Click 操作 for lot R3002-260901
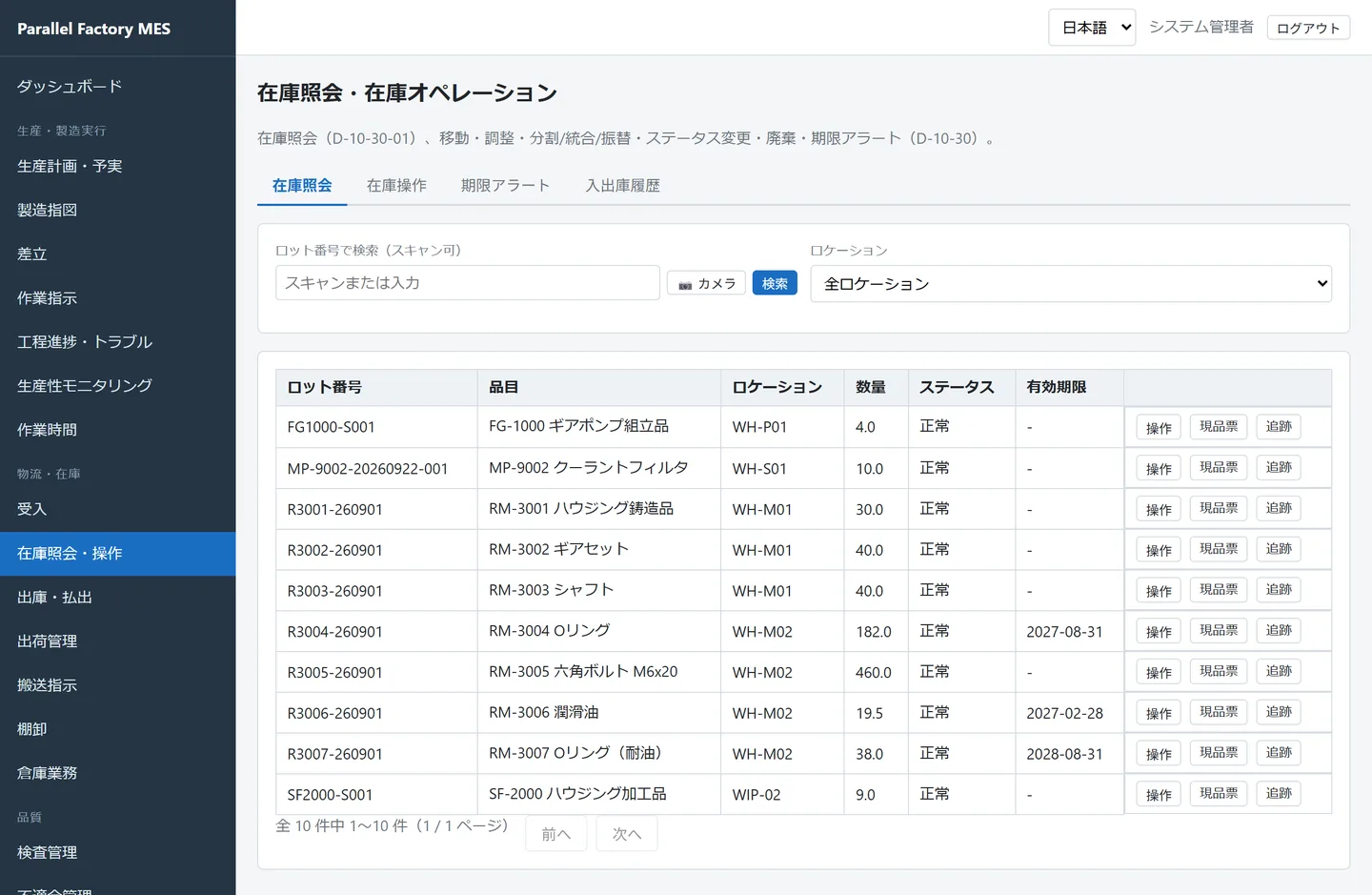Image resolution: width=1372 pixels, height=895 pixels. (1159, 550)
